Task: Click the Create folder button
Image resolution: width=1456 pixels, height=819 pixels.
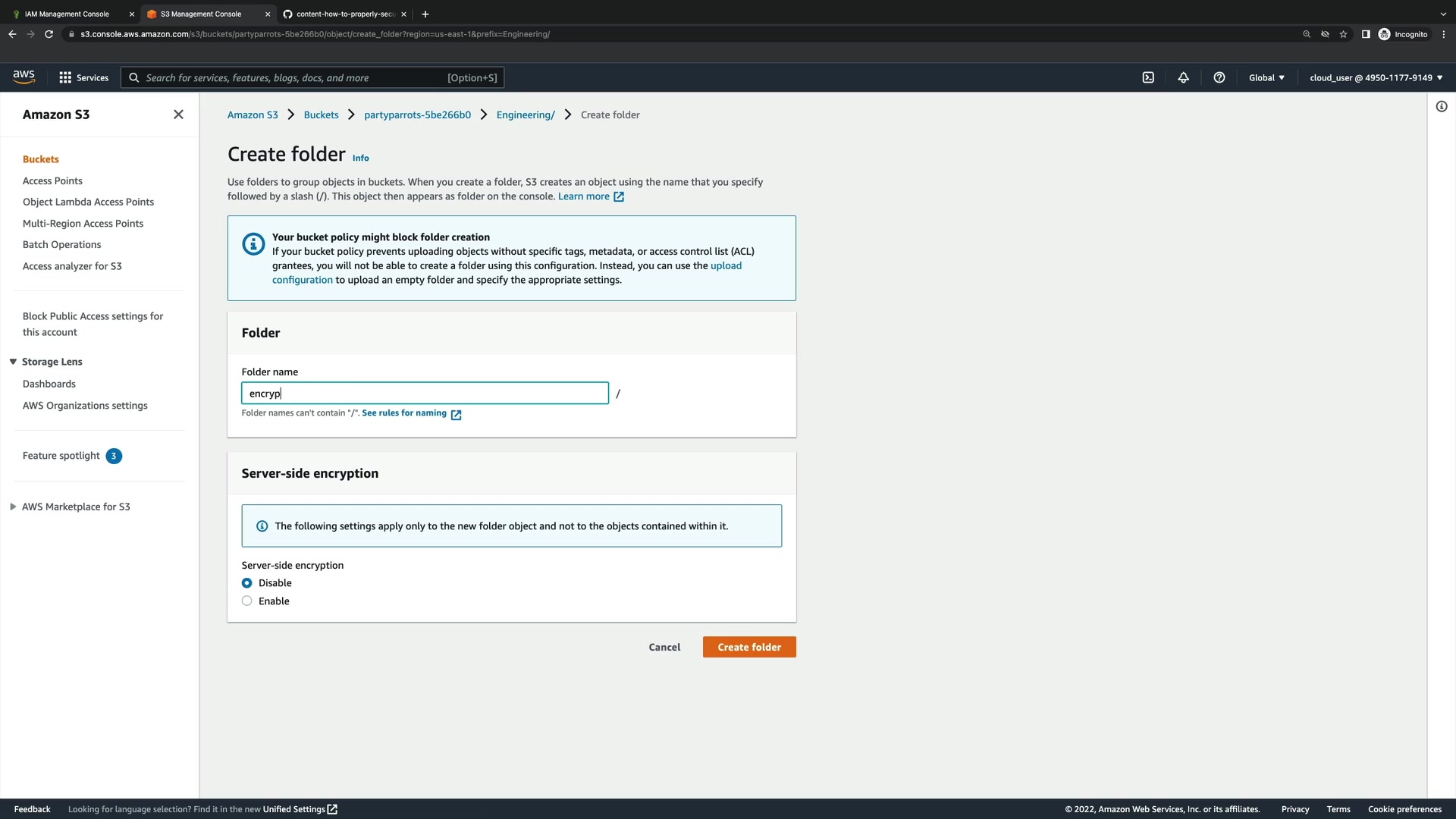Action: pyautogui.click(x=748, y=647)
